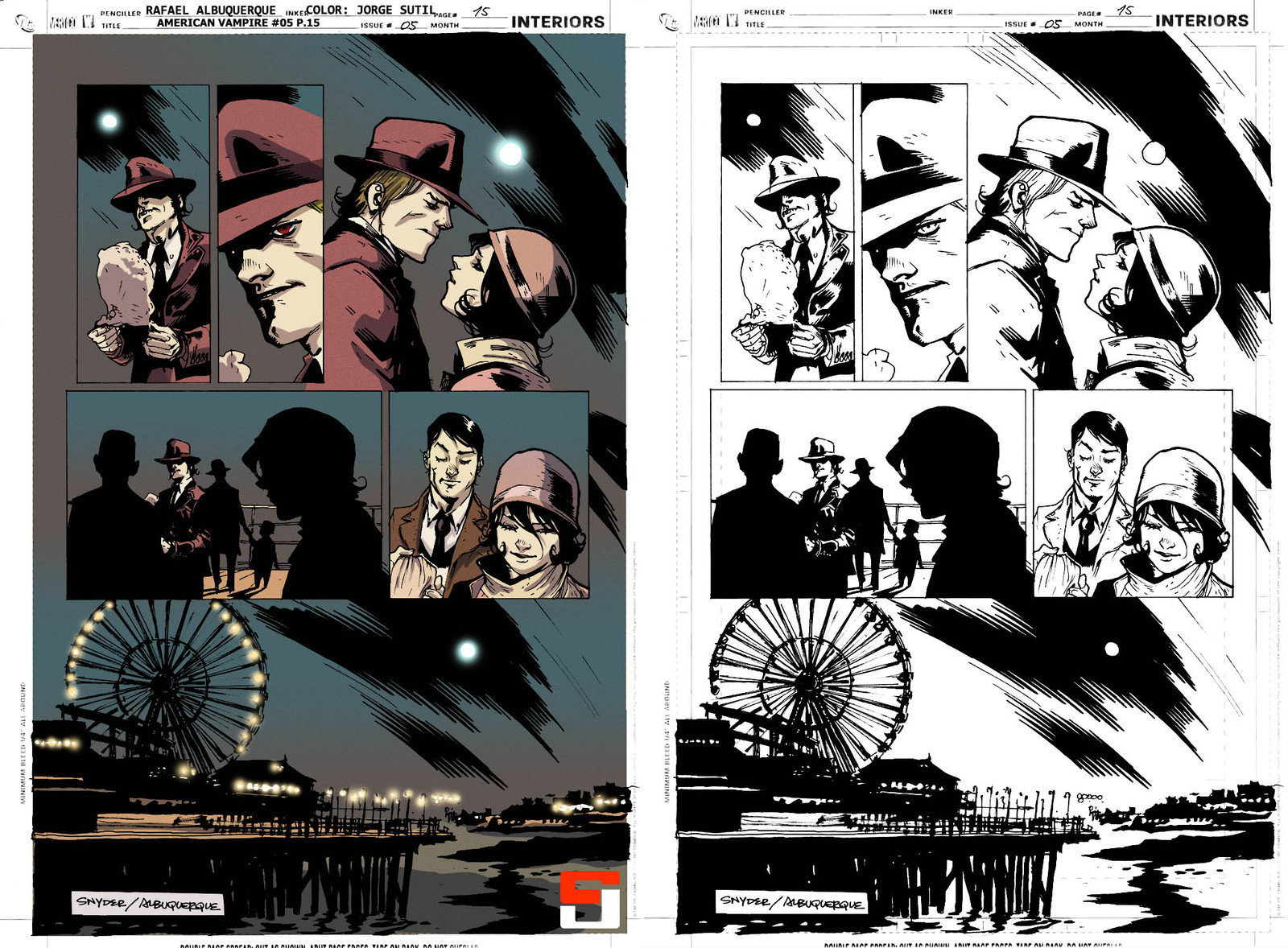Select colored close-up panel with red eye
Viewport: 1288px width, 948px height.
(270, 233)
